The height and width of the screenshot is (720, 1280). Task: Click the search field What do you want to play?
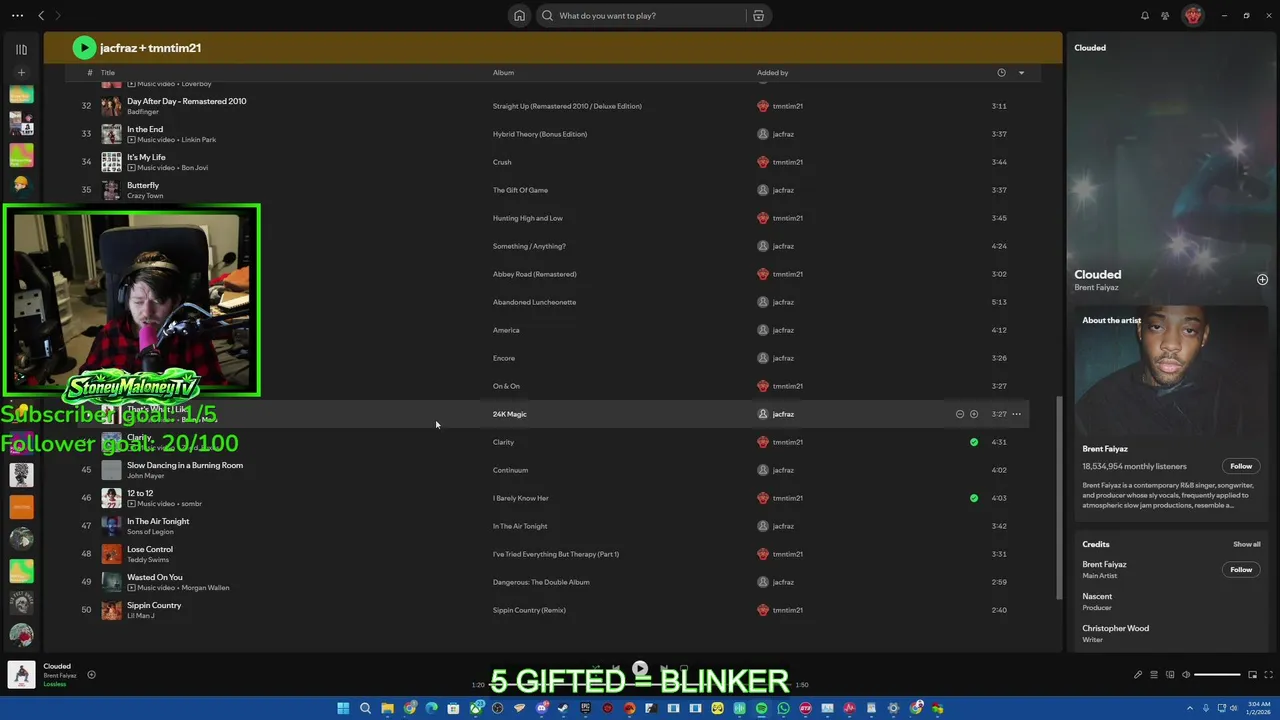tap(640, 16)
